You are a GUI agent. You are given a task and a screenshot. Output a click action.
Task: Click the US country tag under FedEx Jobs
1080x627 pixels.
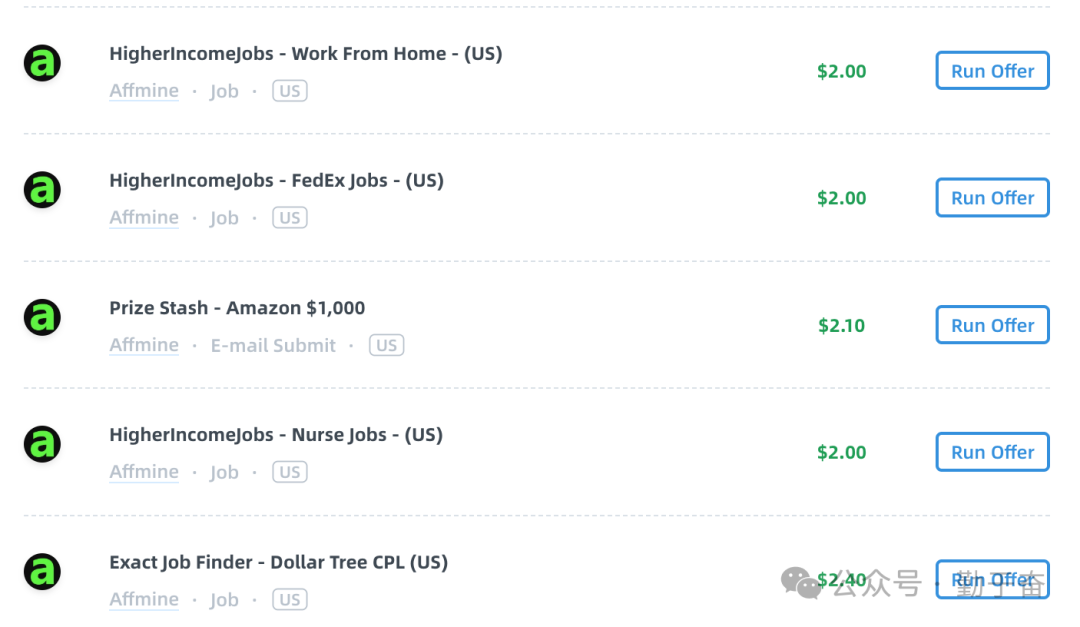coord(290,218)
